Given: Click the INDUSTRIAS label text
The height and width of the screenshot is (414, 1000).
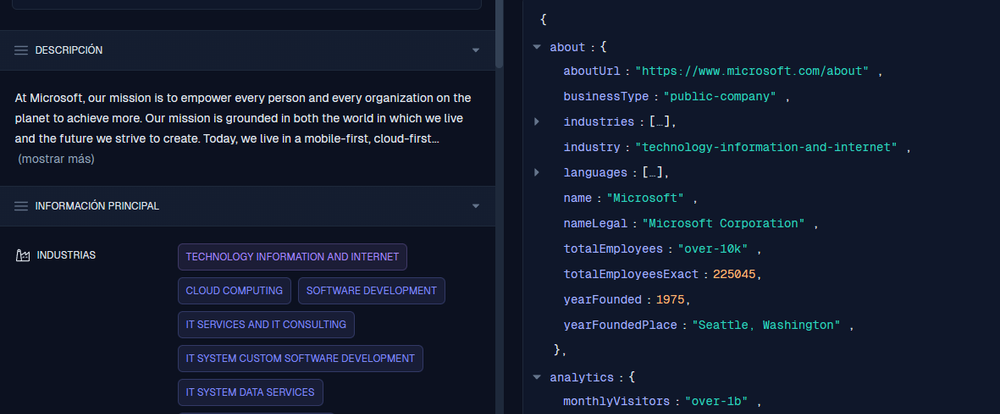Looking at the screenshot, I should (x=66, y=255).
